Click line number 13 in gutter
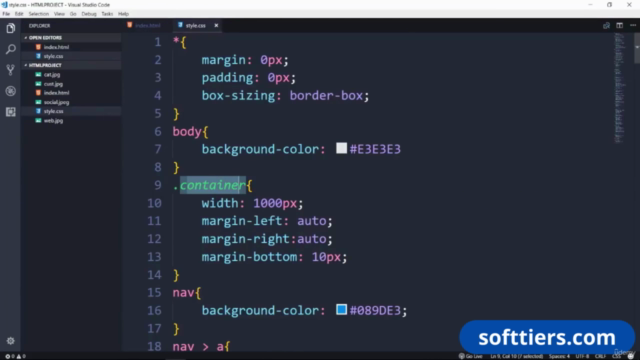 click(x=154, y=257)
